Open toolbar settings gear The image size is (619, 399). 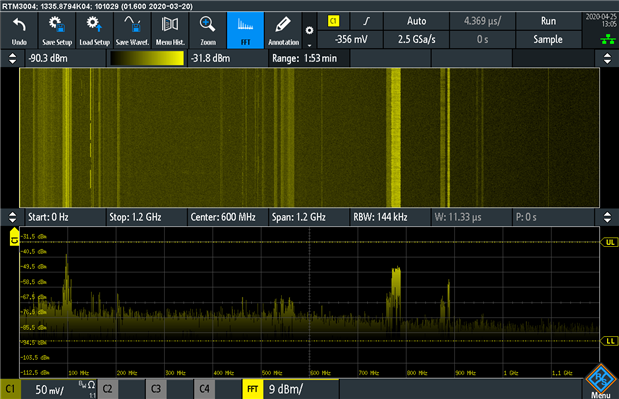point(310,30)
